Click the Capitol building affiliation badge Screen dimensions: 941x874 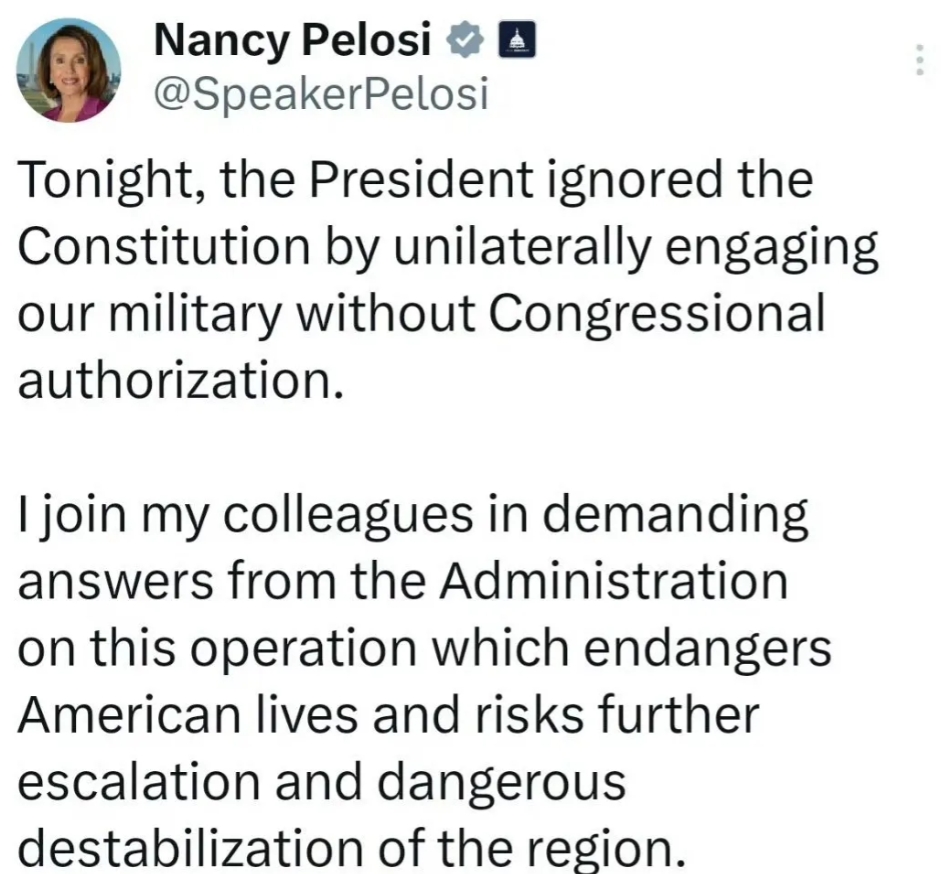click(x=517, y=40)
